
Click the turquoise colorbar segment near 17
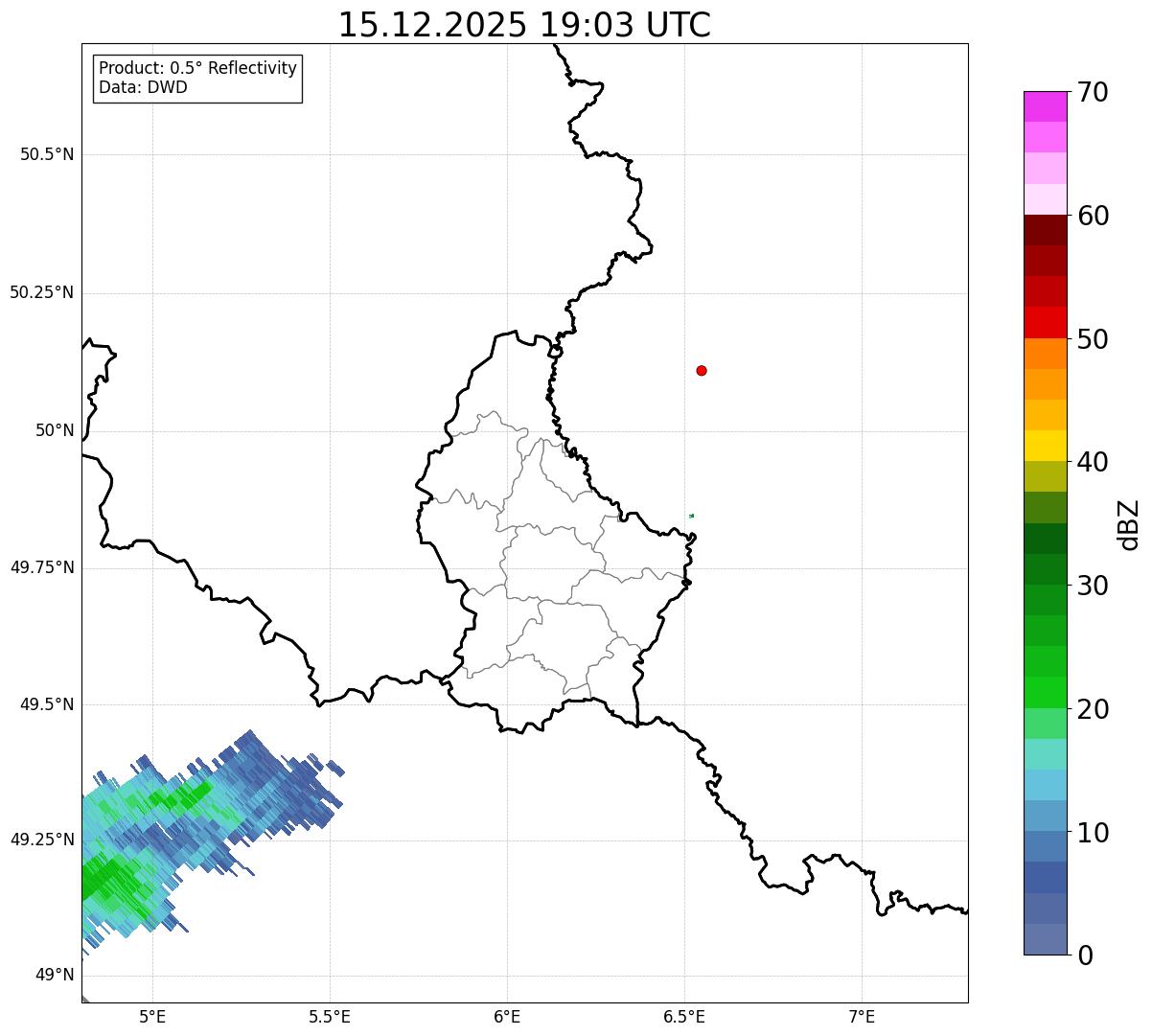pyautogui.click(x=1045, y=754)
